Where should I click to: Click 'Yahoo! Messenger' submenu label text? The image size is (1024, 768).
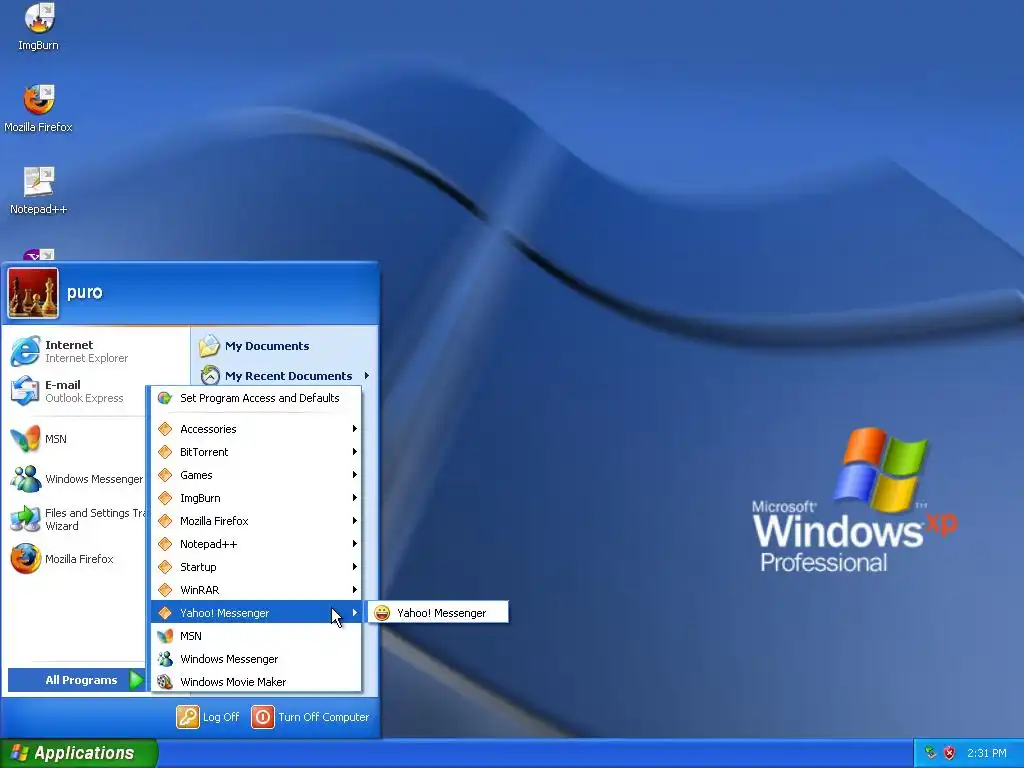pyautogui.click(x=441, y=613)
